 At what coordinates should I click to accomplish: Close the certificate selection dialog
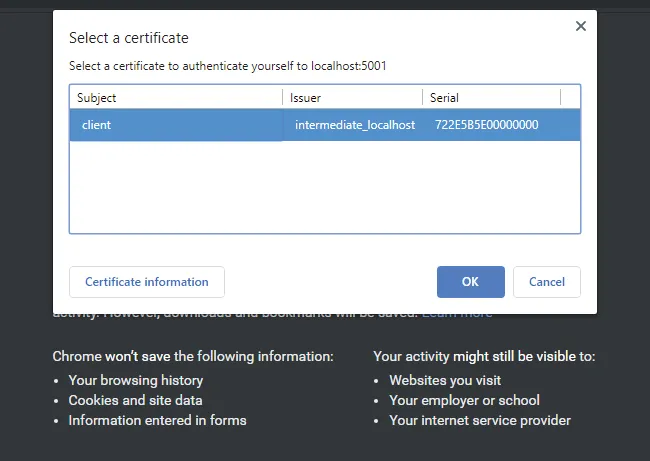point(580,27)
